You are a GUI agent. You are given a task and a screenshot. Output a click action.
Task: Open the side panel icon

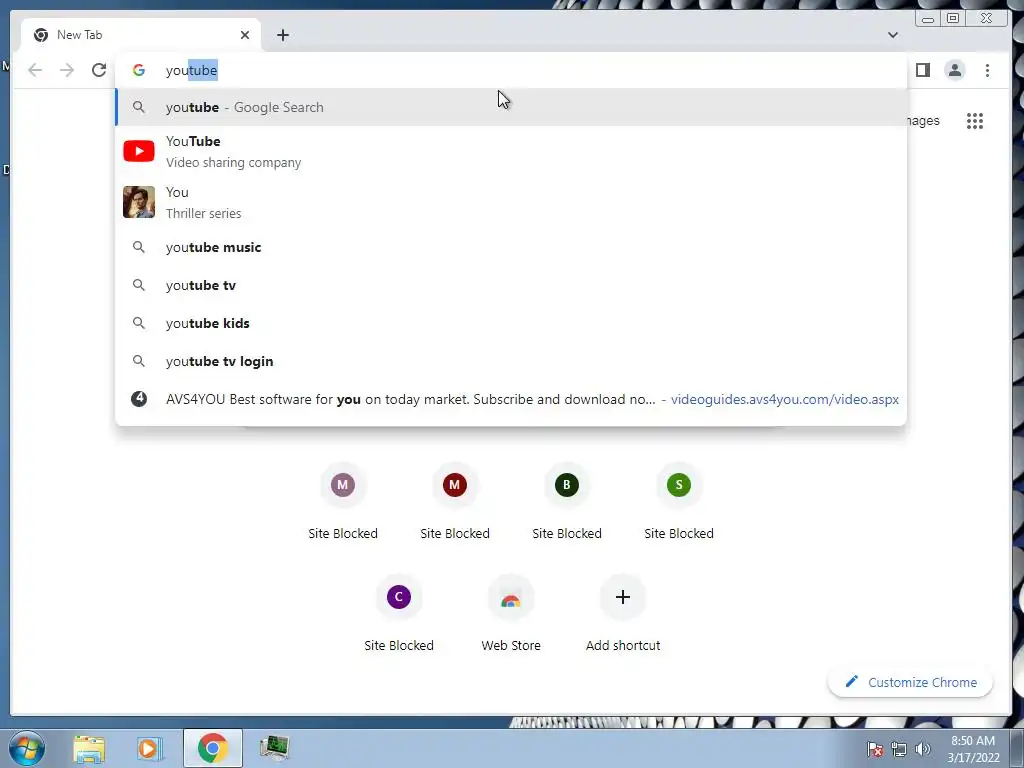pos(922,70)
